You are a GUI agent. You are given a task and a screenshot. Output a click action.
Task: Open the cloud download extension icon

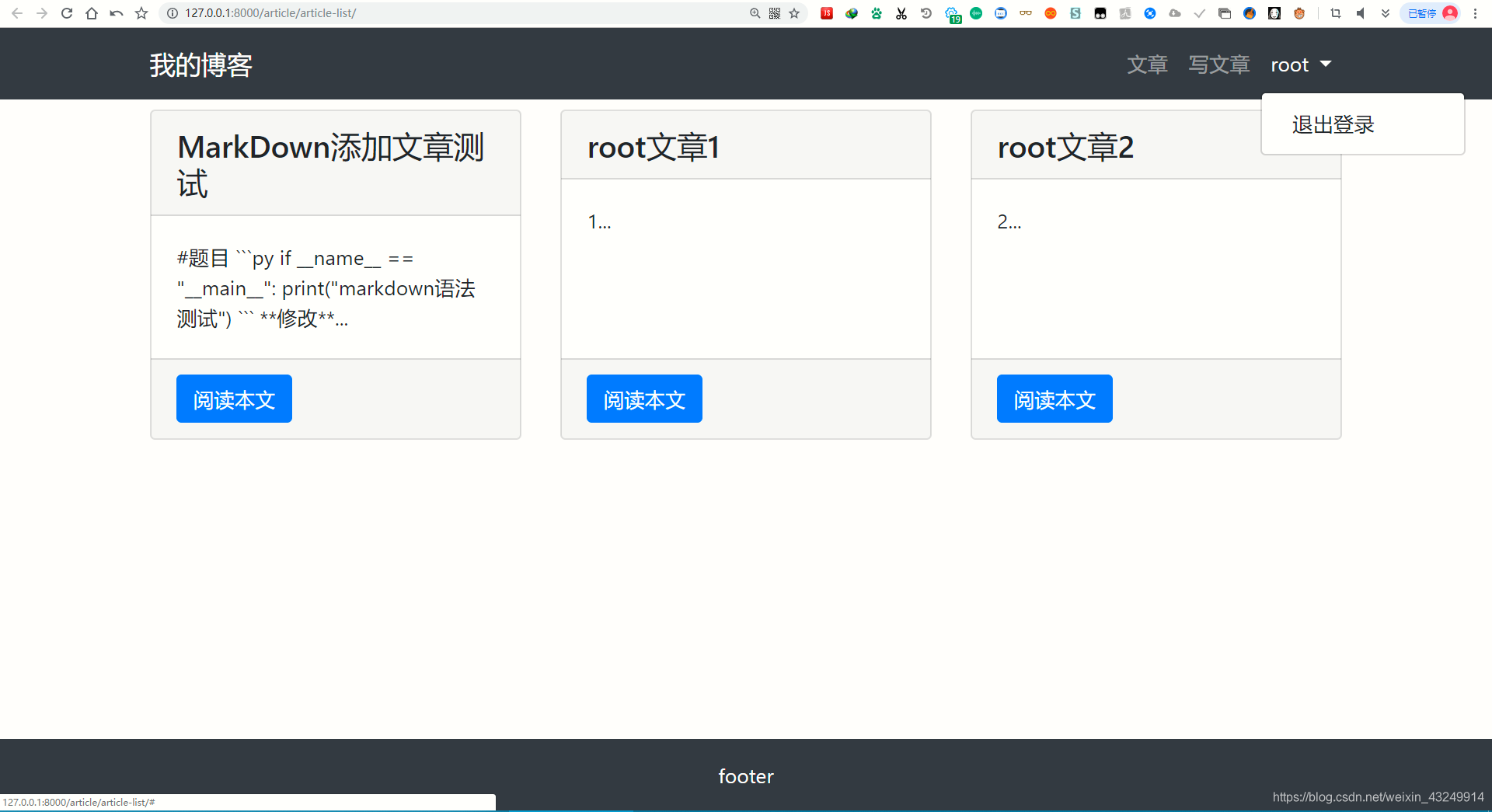coord(1175,13)
